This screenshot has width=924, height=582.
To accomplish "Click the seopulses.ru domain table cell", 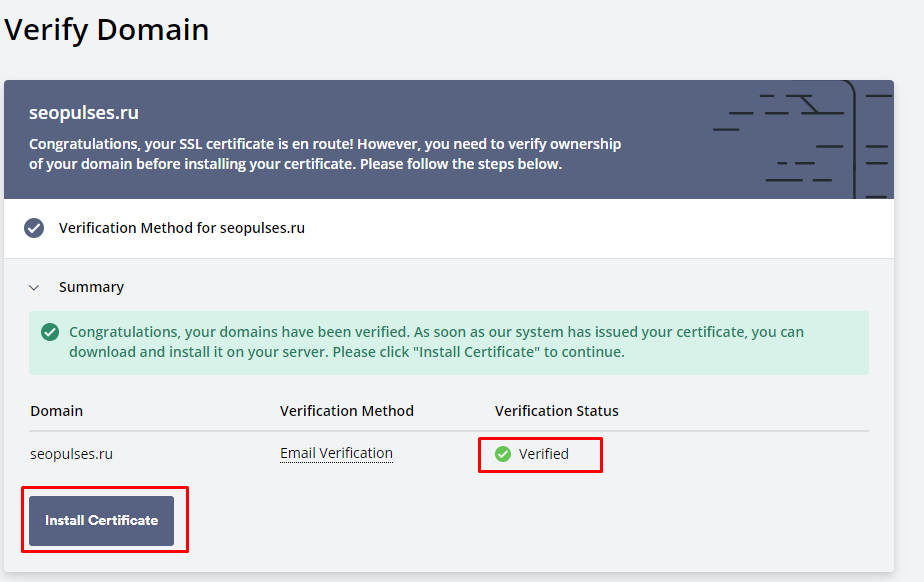I will coord(71,454).
